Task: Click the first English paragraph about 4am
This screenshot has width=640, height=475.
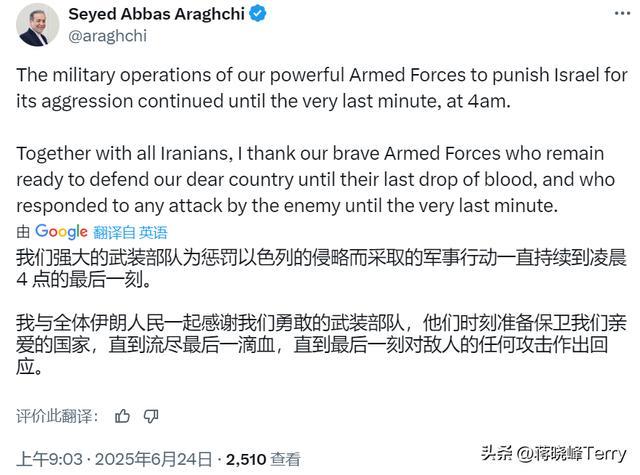Action: (322, 88)
